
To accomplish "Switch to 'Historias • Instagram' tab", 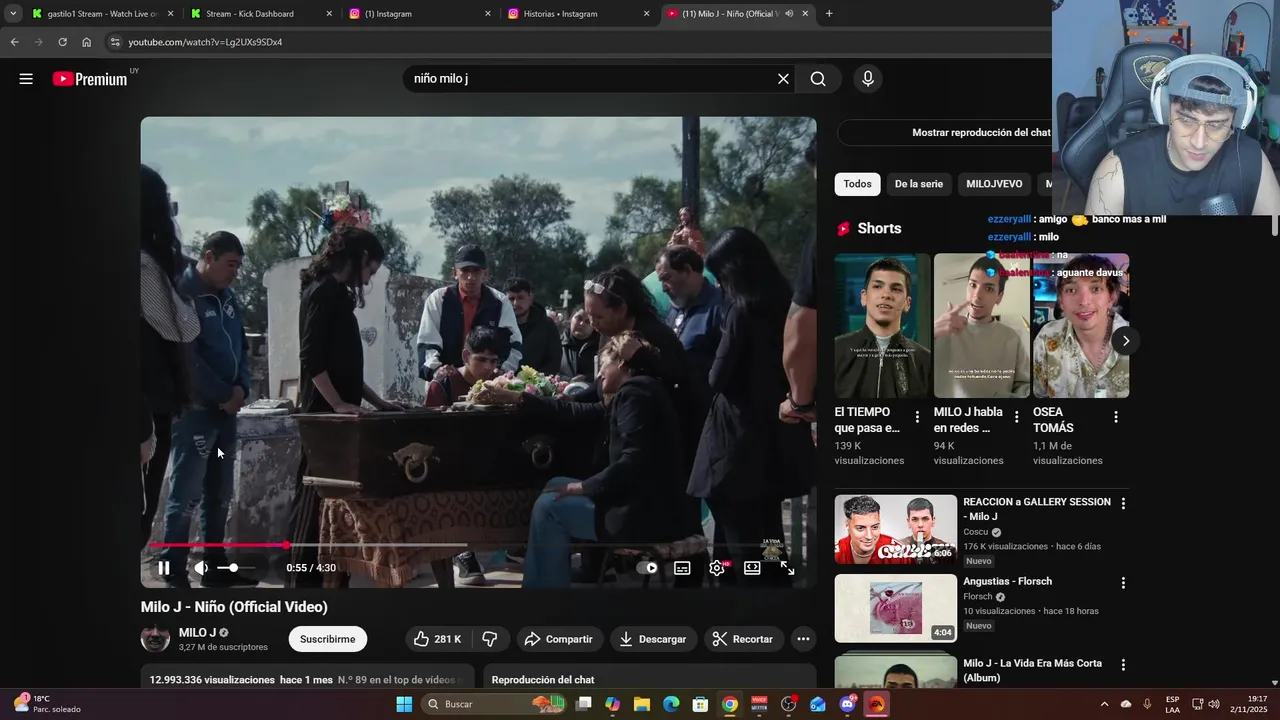I will click(578, 14).
